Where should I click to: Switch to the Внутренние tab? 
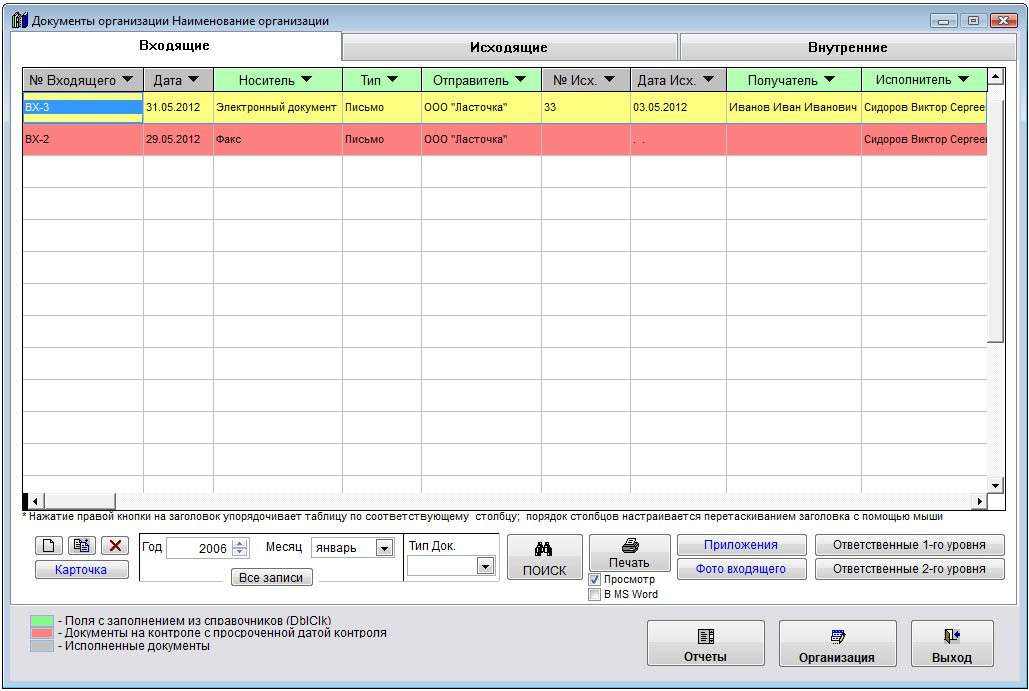pyautogui.click(x=847, y=47)
